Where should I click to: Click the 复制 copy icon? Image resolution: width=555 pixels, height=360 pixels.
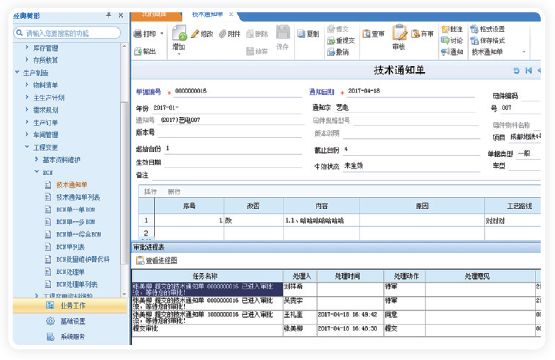301,34
